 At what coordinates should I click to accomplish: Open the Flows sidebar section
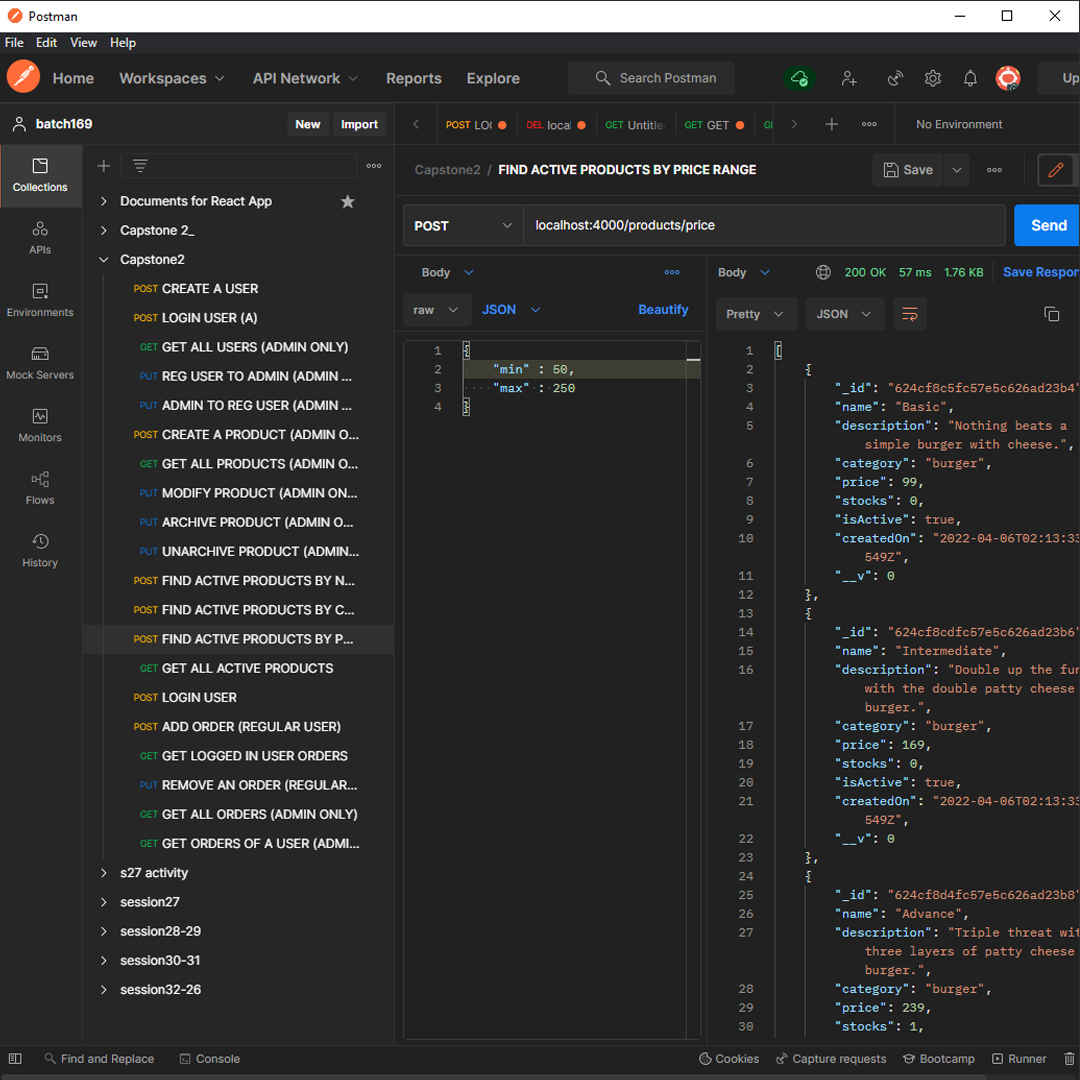[x=40, y=488]
